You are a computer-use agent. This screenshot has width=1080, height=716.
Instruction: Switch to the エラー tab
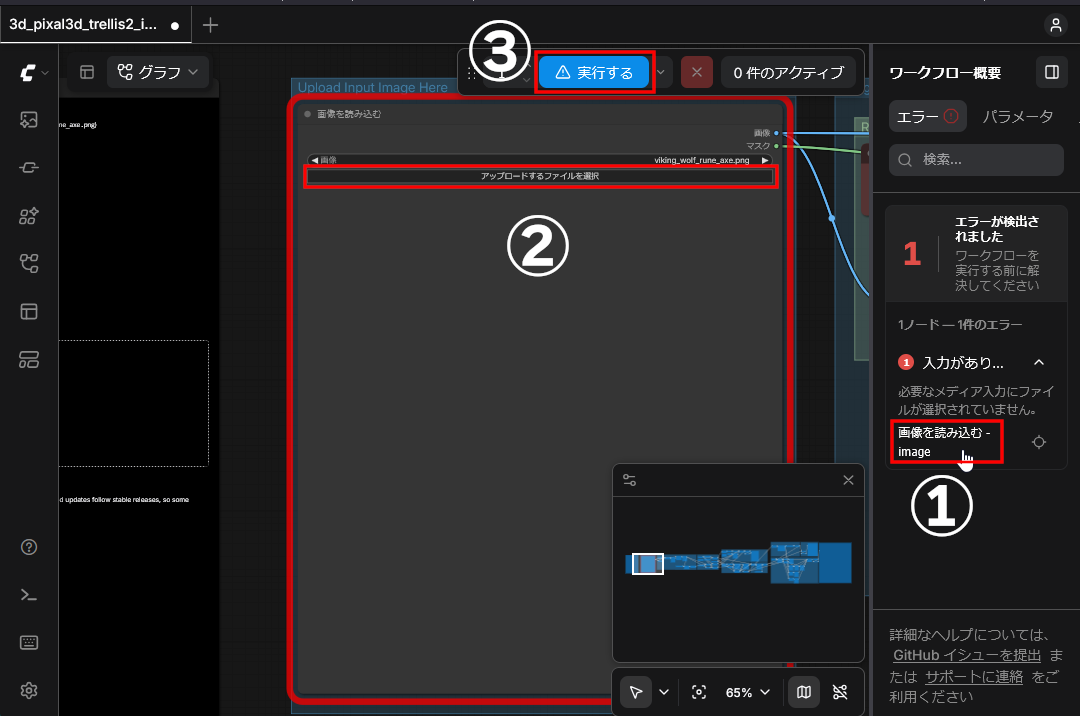928,116
